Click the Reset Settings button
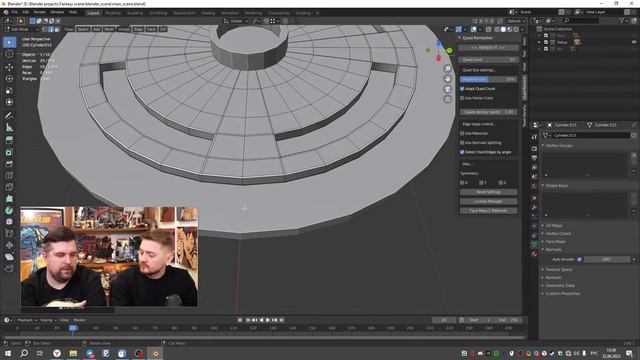 pyautogui.click(x=488, y=192)
